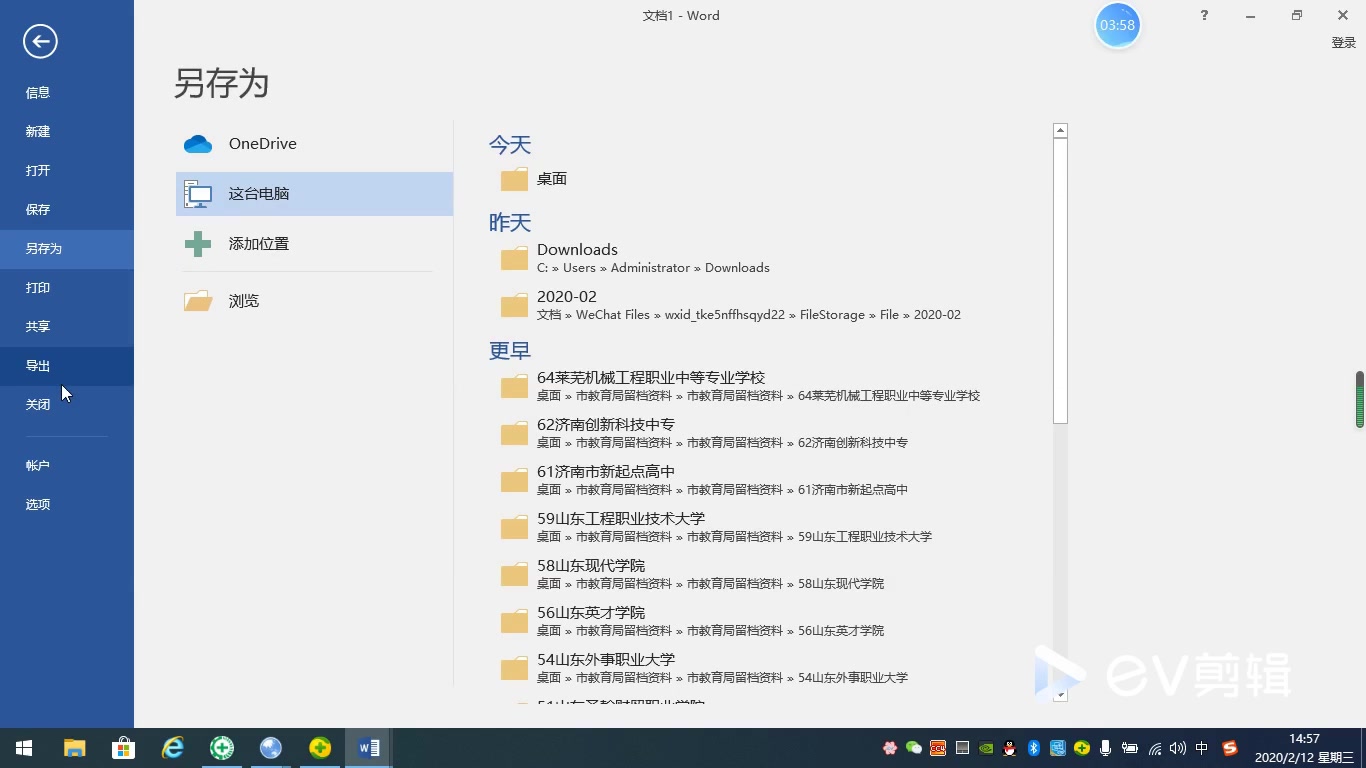Click the circular back arrow

pos(39,41)
